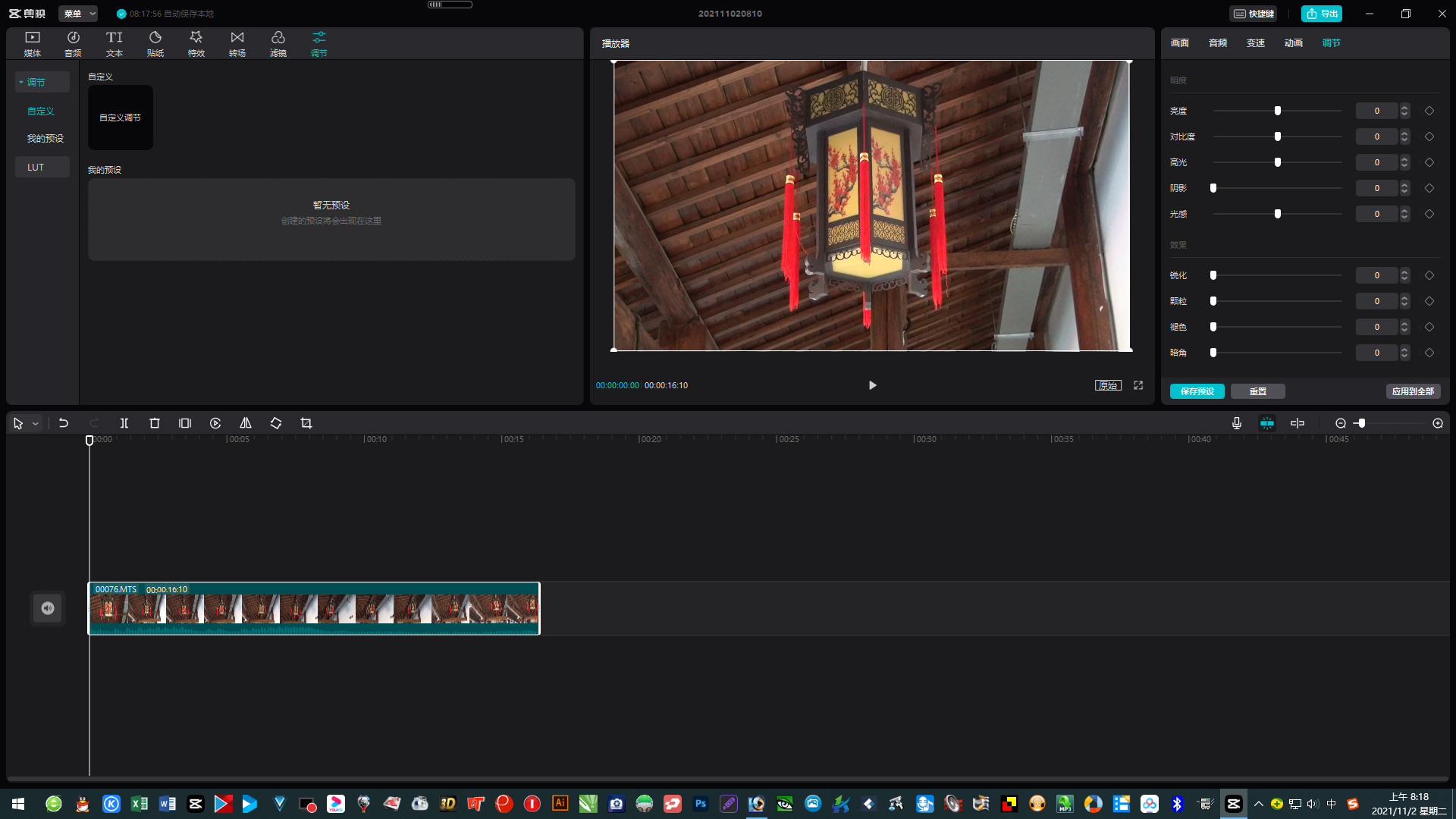The height and width of the screenshot is (819, 1456).
Task: Click the reverse playback tool icon
Action: (215, 423)
